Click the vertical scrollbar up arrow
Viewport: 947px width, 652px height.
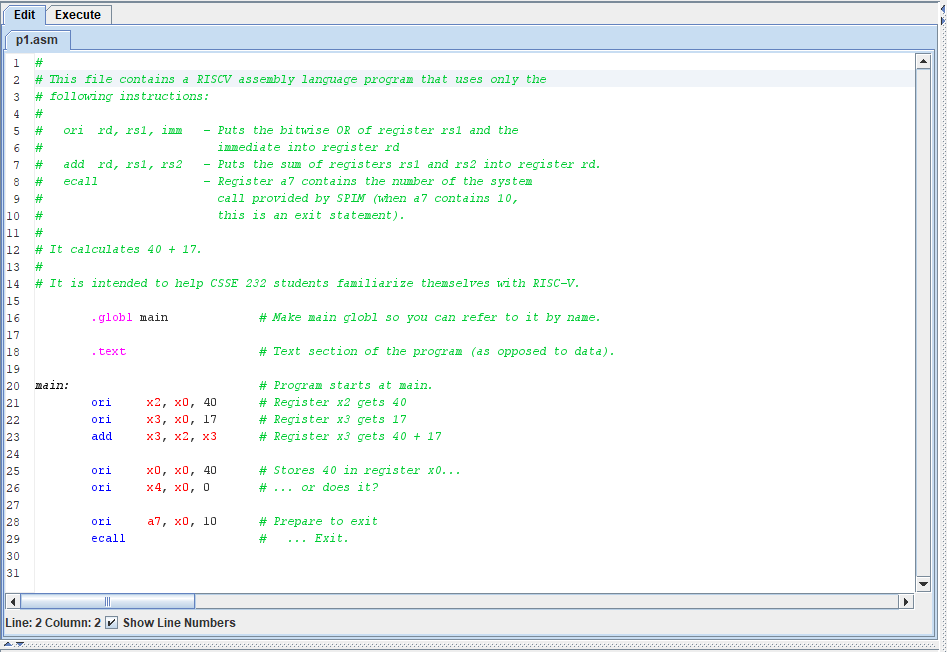click(923, 62)
